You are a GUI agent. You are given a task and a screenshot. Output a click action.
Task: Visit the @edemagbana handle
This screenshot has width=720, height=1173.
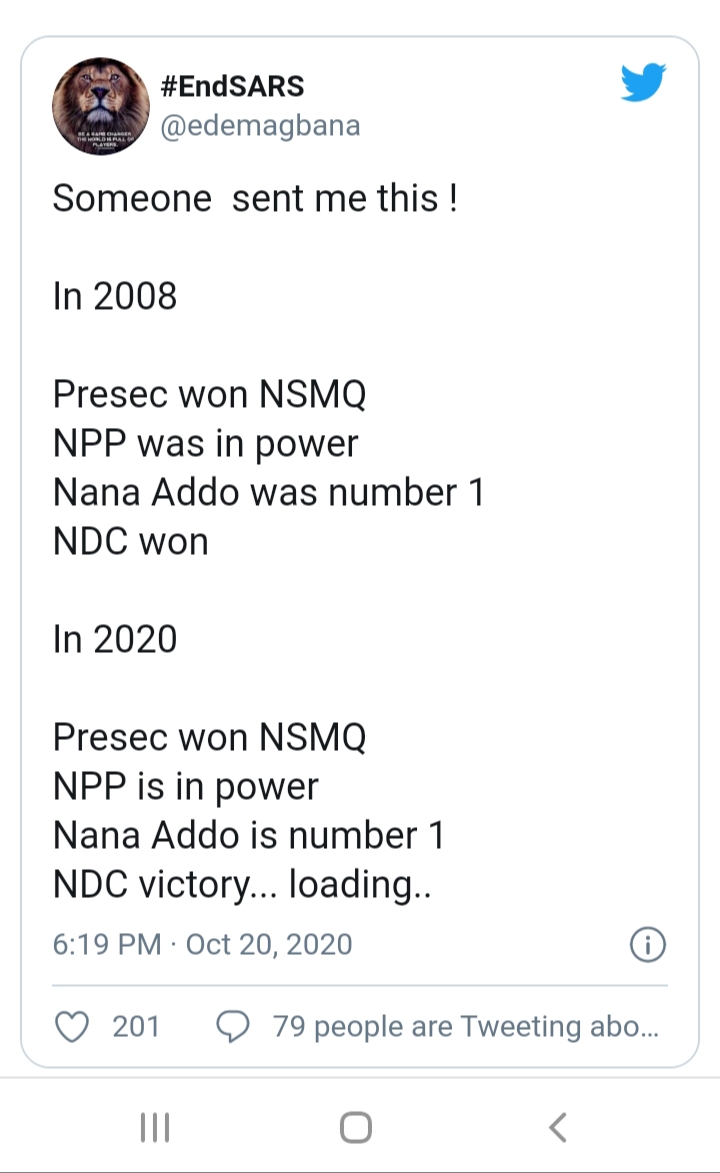260,125
